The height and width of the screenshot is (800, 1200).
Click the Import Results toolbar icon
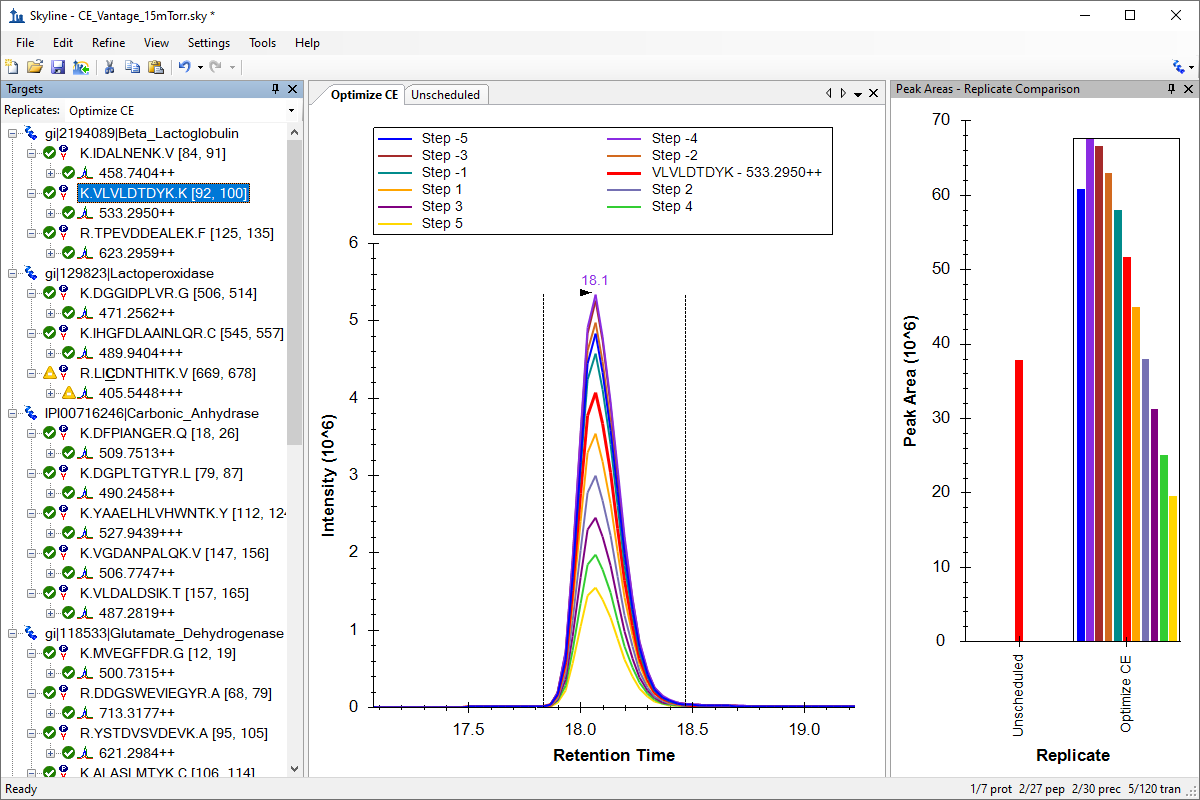coord(80,67)
